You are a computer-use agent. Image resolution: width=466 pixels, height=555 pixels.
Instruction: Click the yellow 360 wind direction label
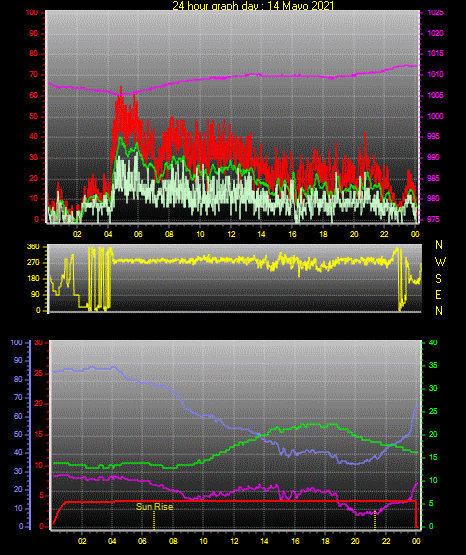[x=33, y=247]
